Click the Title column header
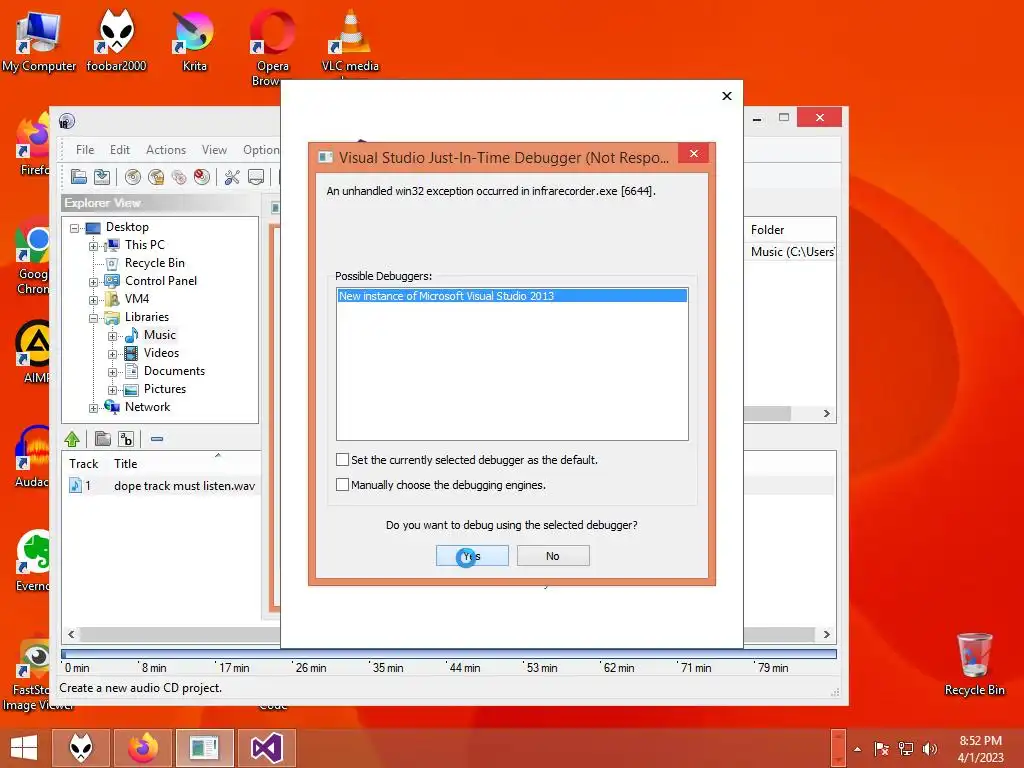This screenshot has height=768, width=1024. tap(125, 464)
